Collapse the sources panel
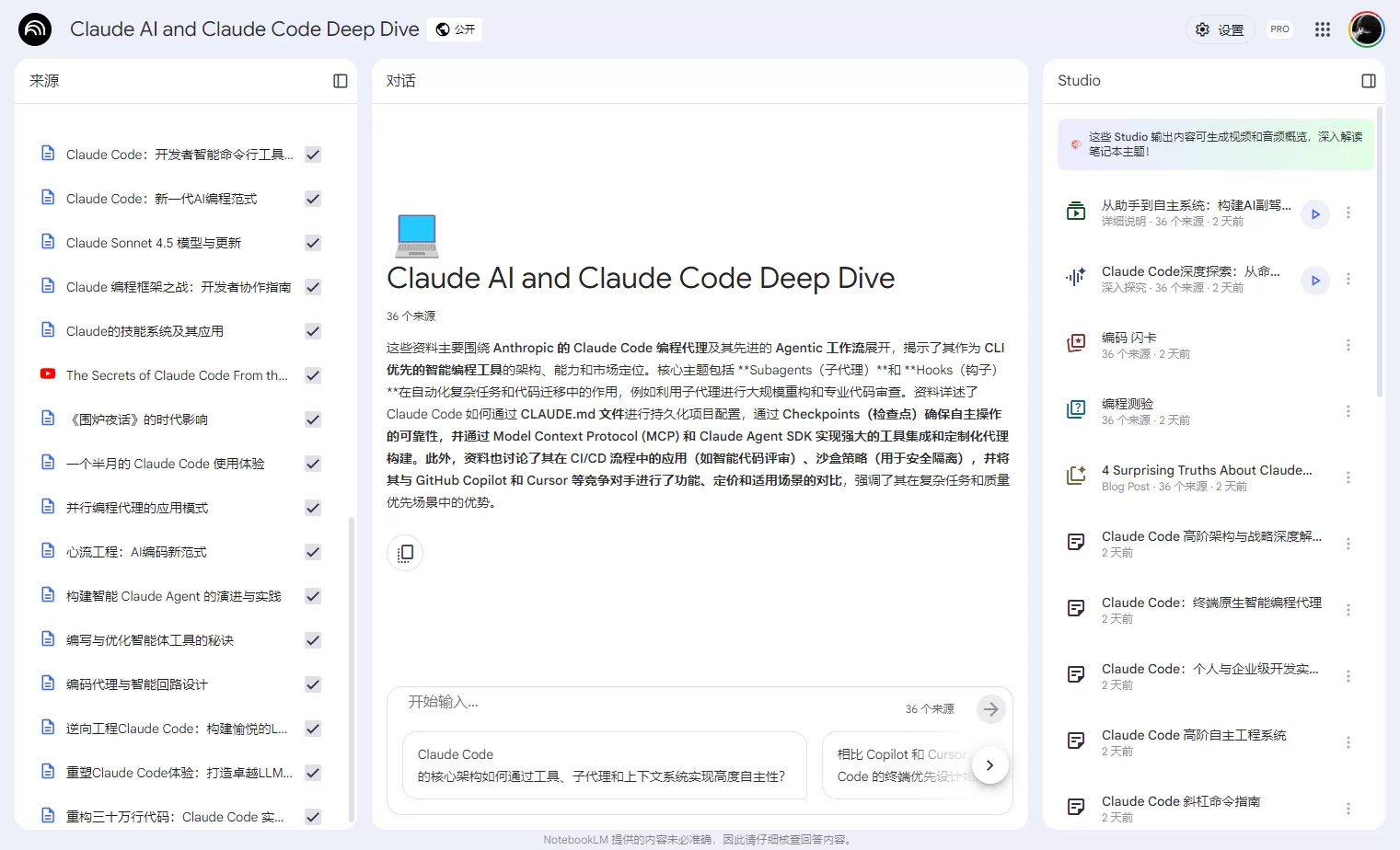1400x850 pixels. click(341, 81)
